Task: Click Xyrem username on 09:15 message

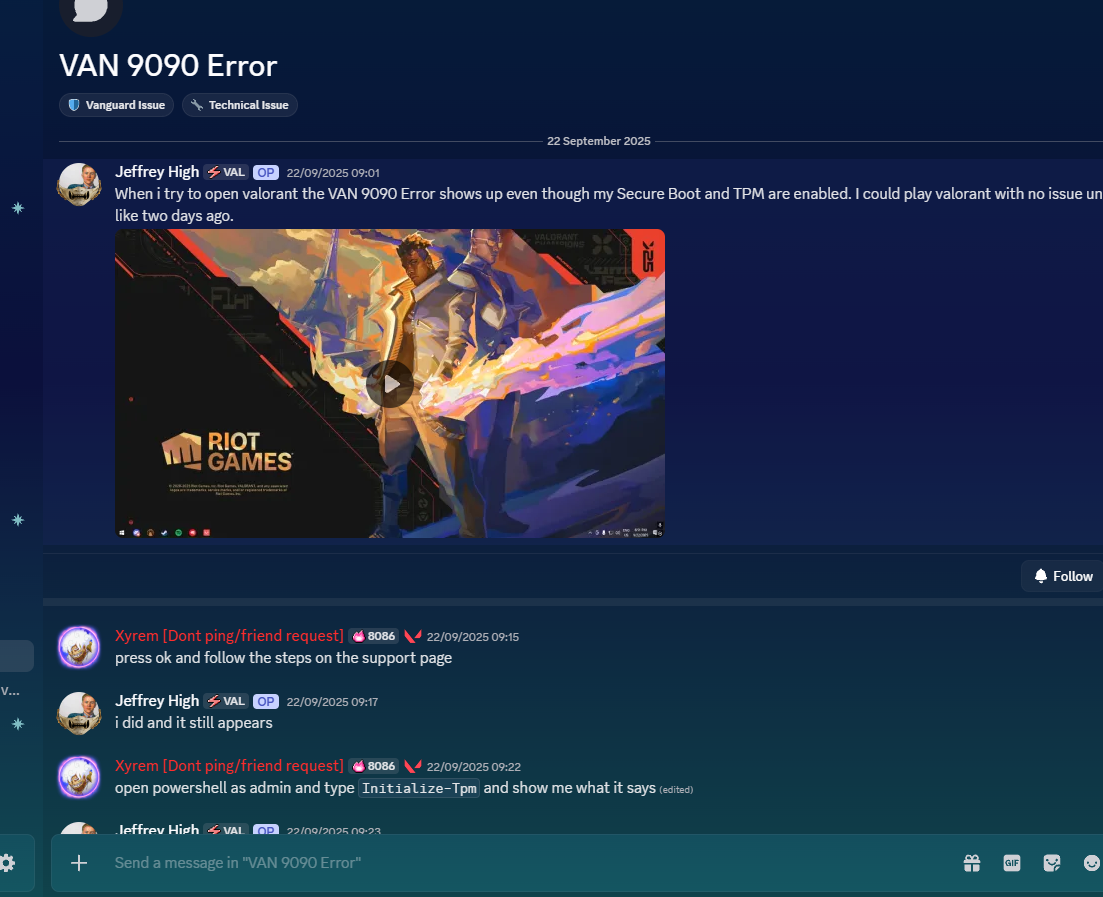Action: (229, 636)
